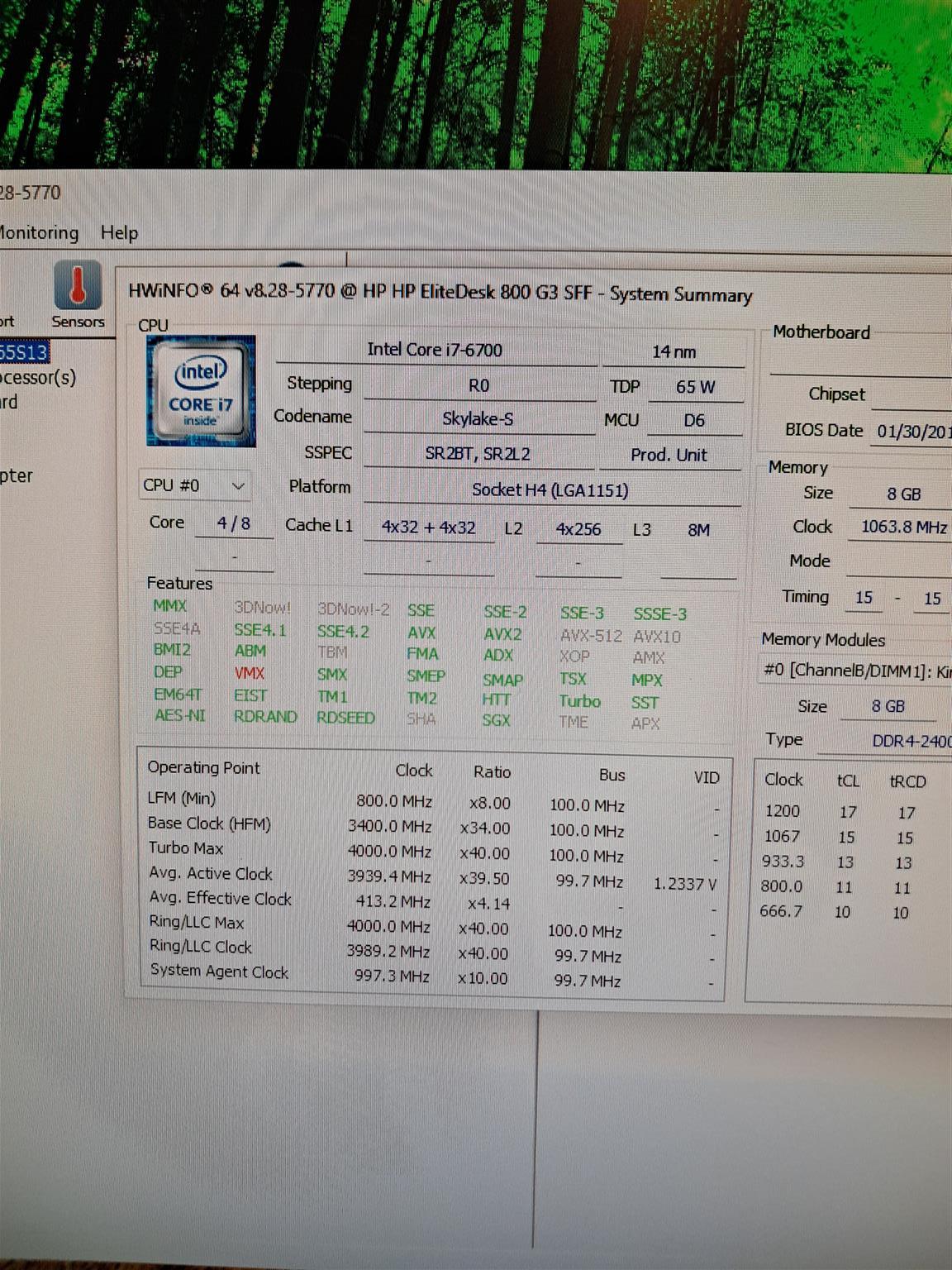The width and height of the screenshot is (952, 1270).
Task: Click the HWiNFO System Summary title bar
Action: (x=440, y=293)
